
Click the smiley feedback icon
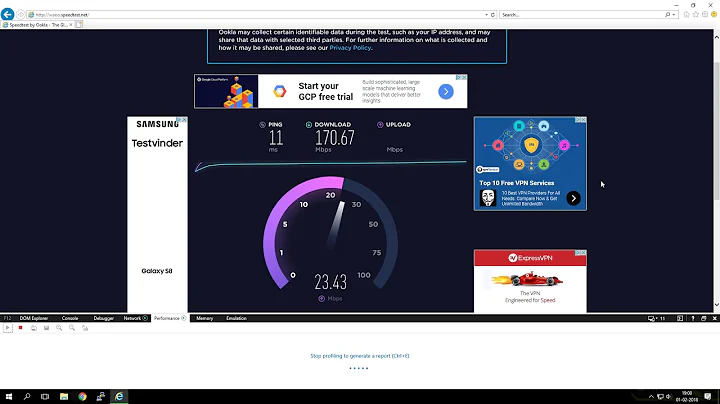point(714,15)
